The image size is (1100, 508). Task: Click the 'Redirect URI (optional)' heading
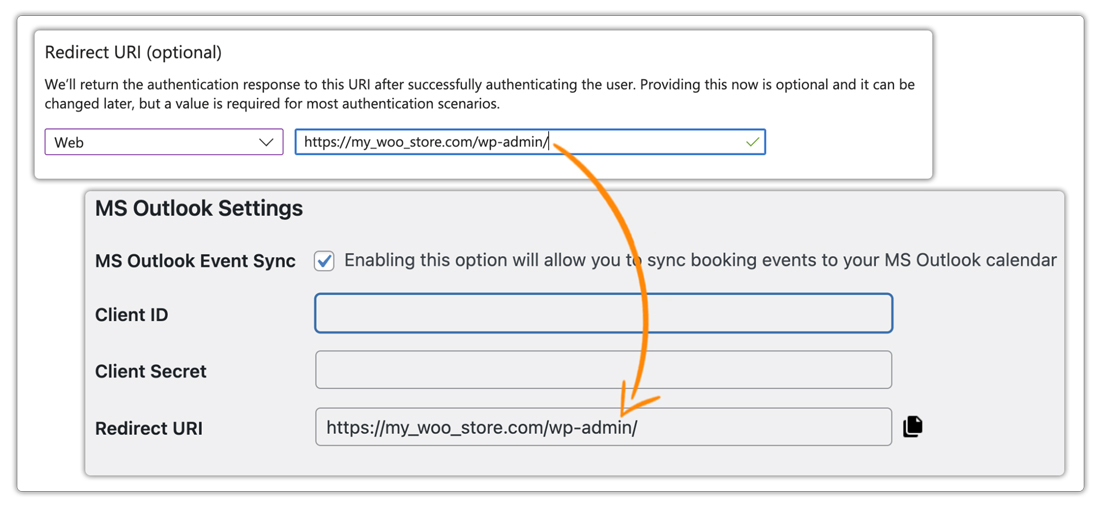(x=133, y=52)
